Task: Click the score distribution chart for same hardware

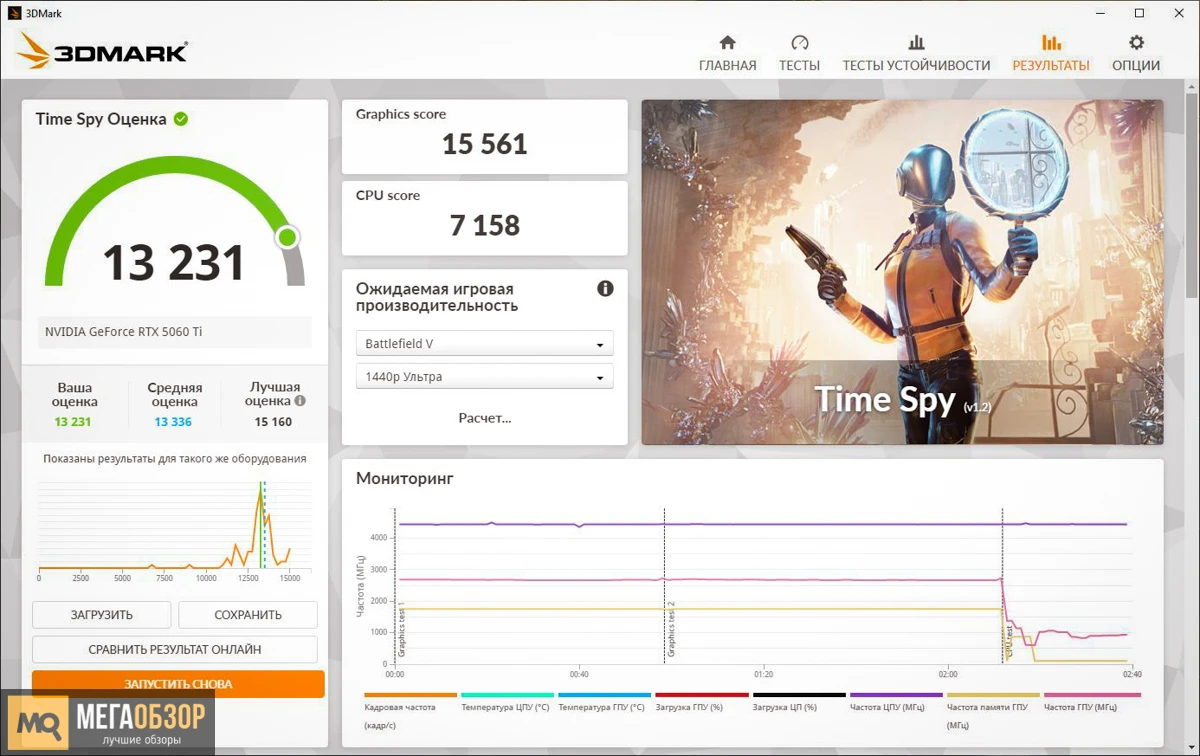Action: [175, 530]
